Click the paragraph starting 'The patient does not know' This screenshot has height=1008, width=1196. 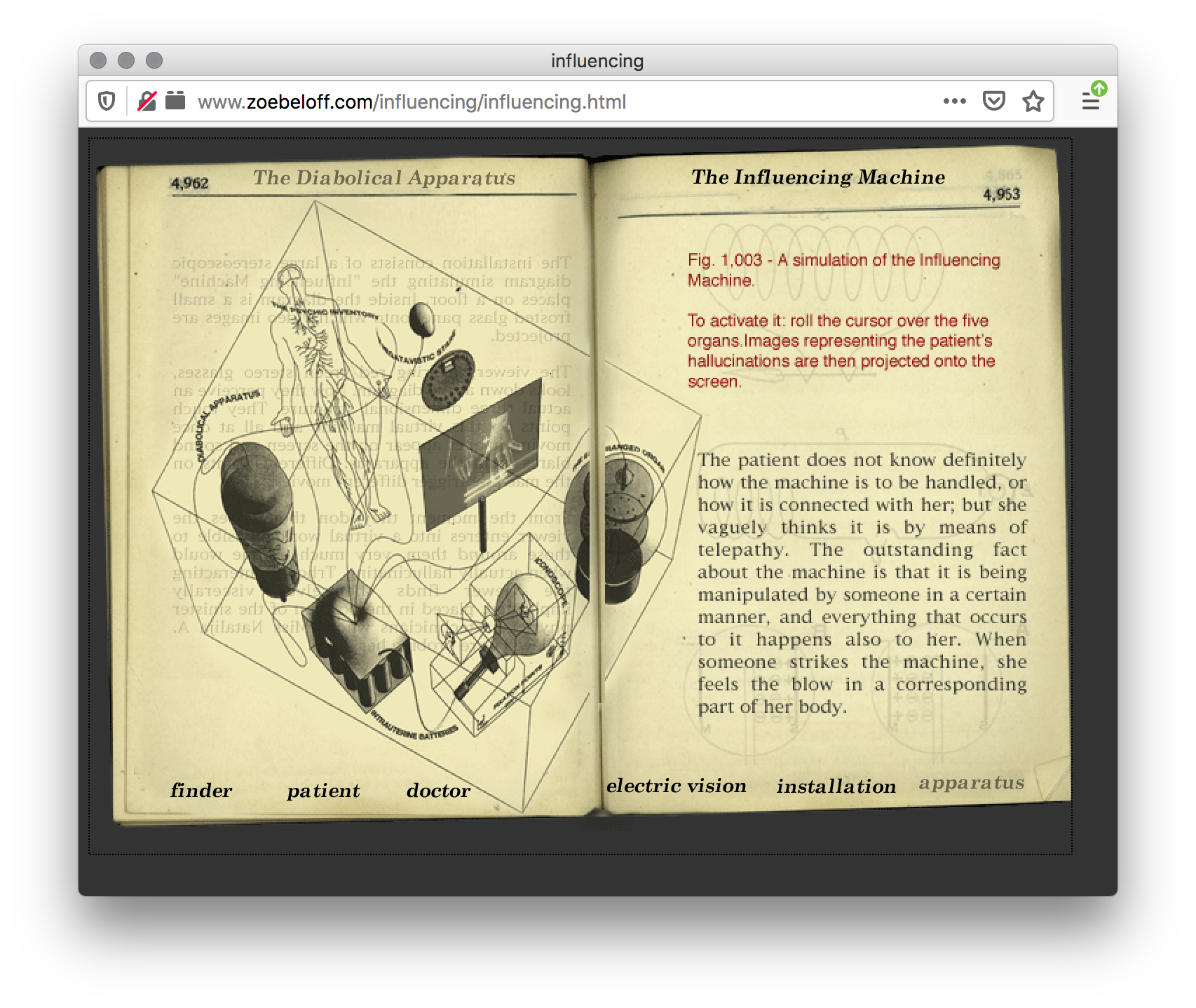click(862, 583)
